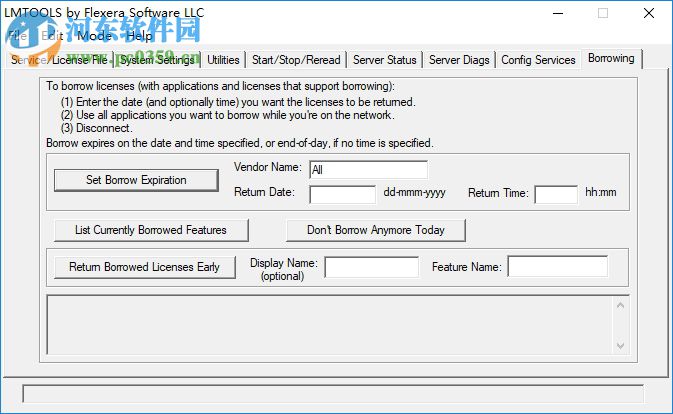Switch to the Utilities tab

[x=223, y=60]
